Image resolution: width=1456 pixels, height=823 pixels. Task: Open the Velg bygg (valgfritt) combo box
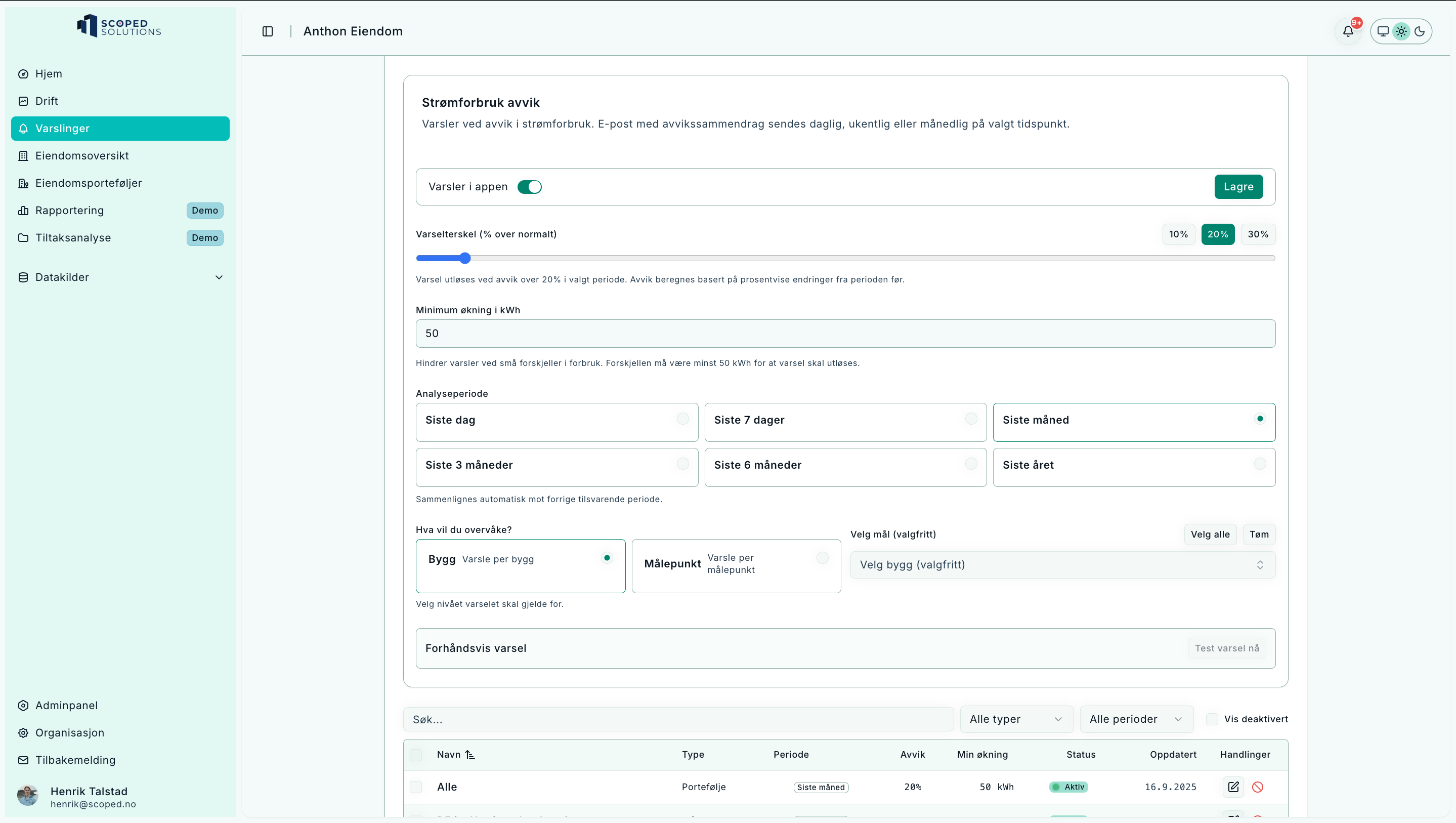[x=1062, y=564]
